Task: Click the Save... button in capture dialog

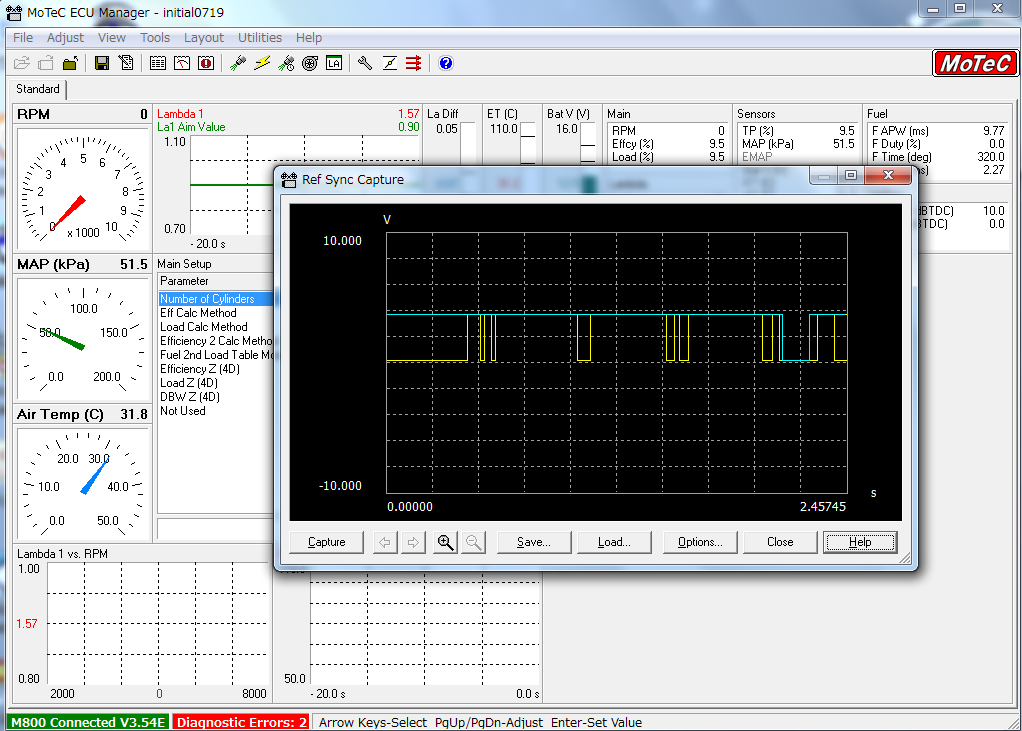Action: point(534,542)
